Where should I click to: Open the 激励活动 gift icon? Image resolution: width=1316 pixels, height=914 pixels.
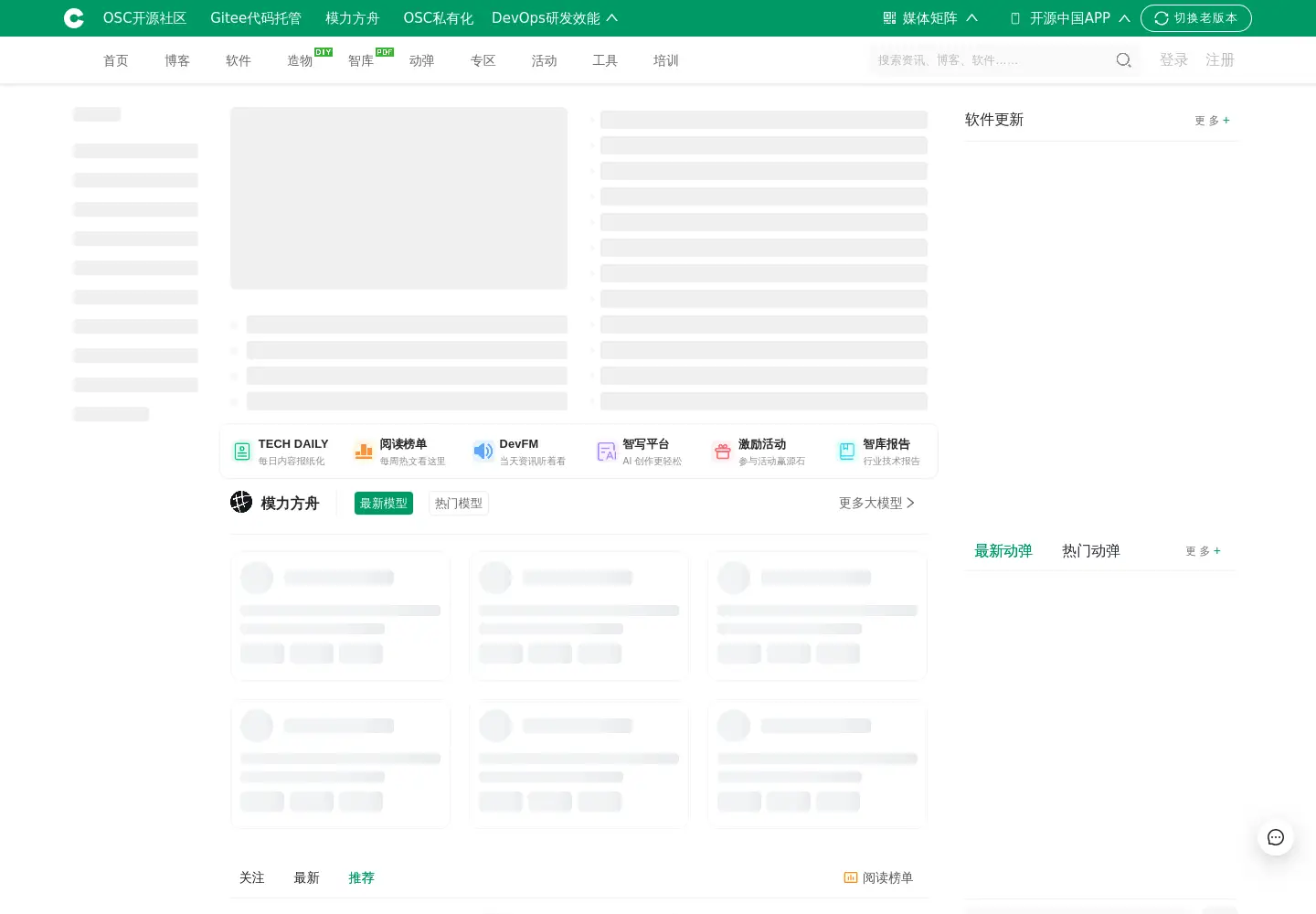click(723, 452)
